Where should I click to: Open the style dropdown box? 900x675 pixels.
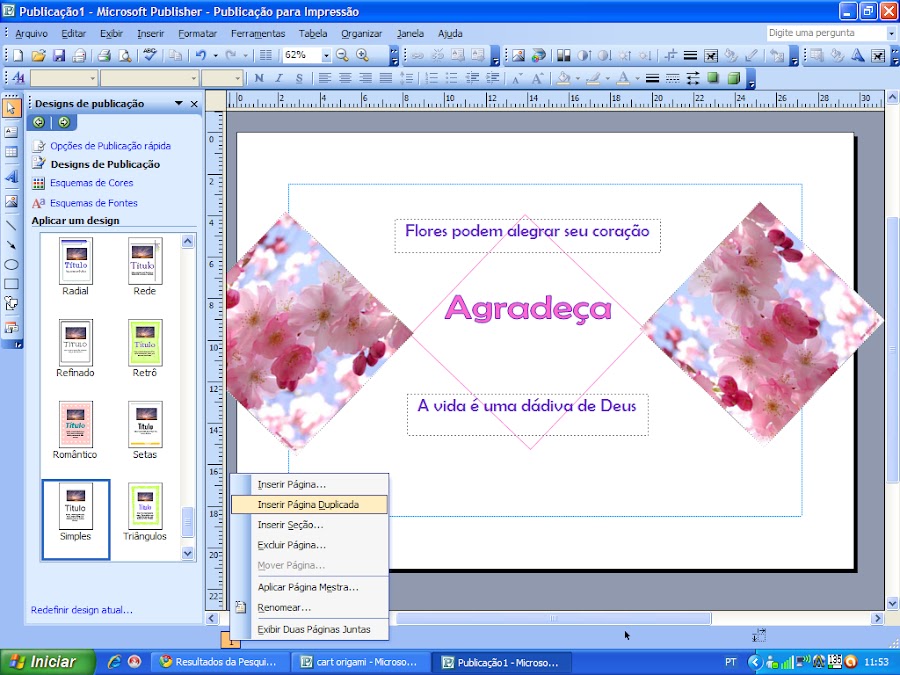[92, 78]
